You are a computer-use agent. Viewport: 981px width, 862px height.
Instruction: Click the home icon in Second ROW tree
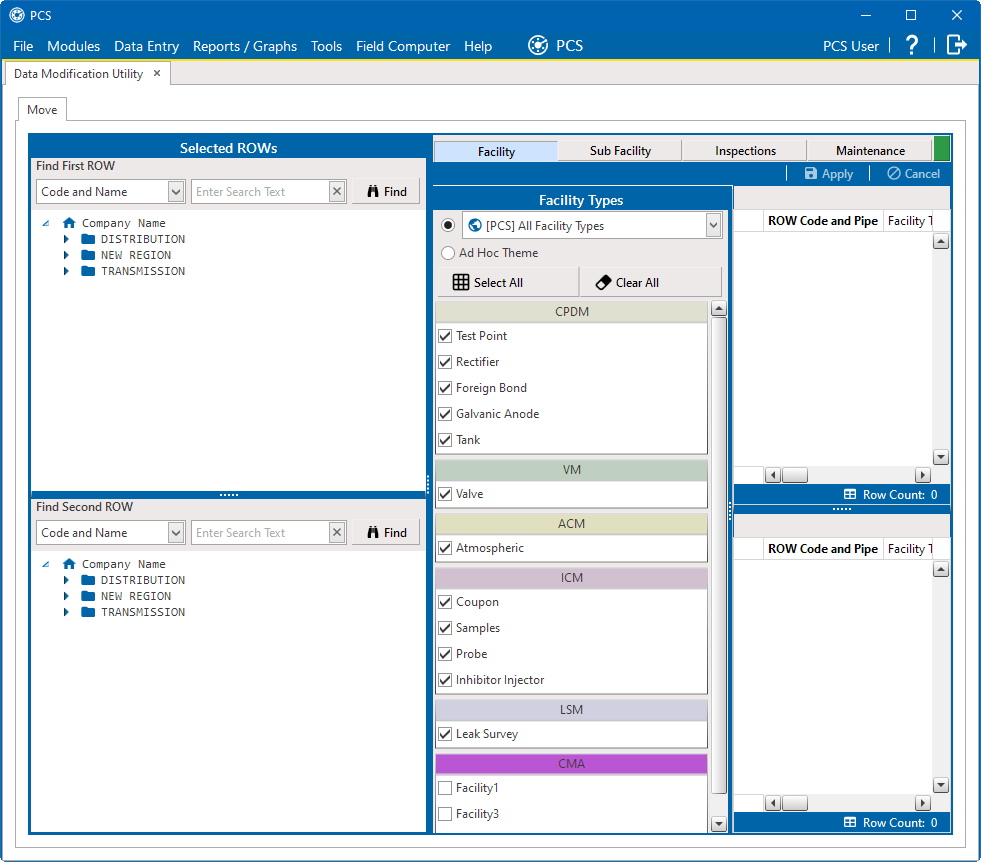[69, 564]
